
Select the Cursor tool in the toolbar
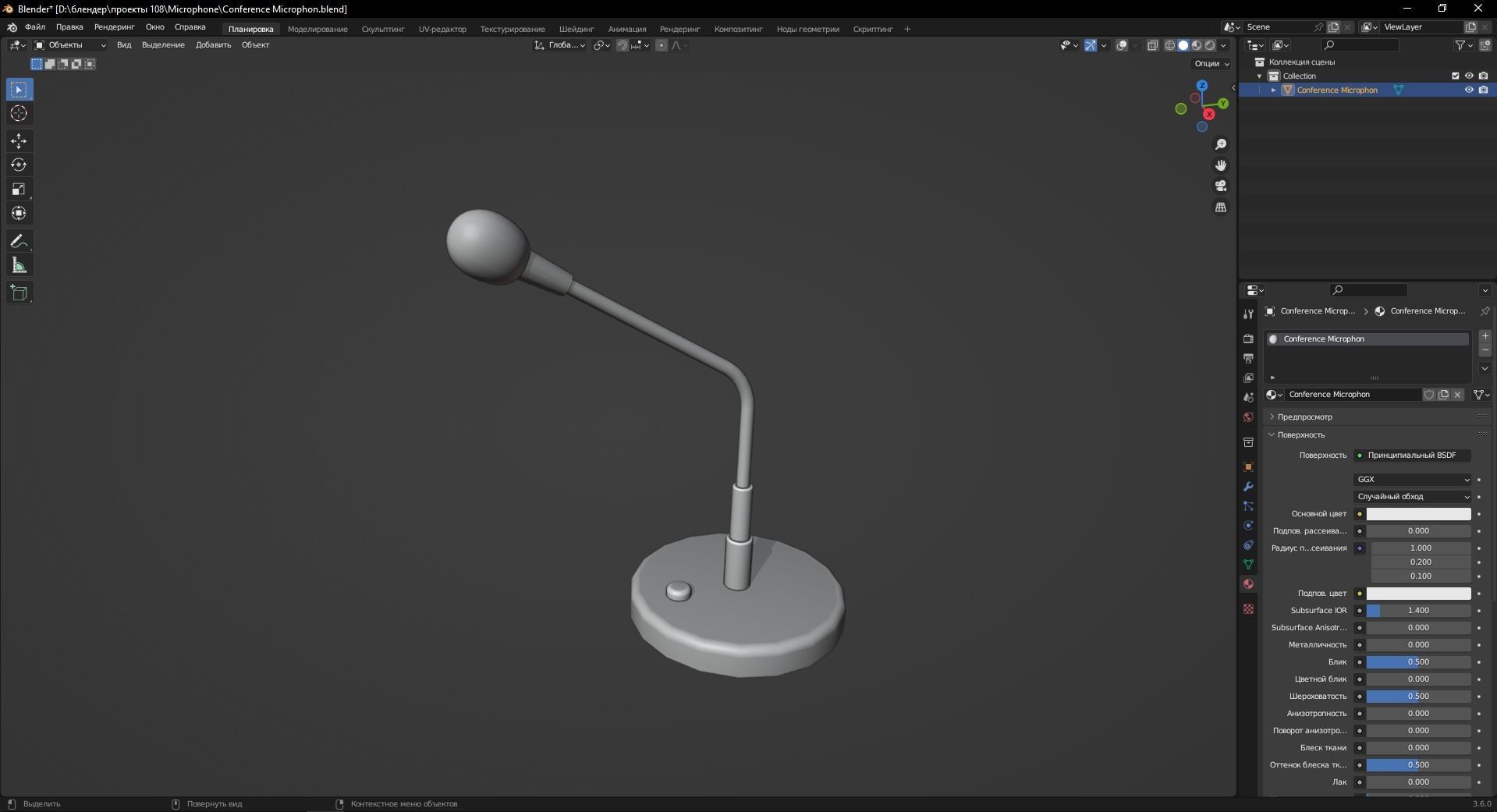[19, 114]
